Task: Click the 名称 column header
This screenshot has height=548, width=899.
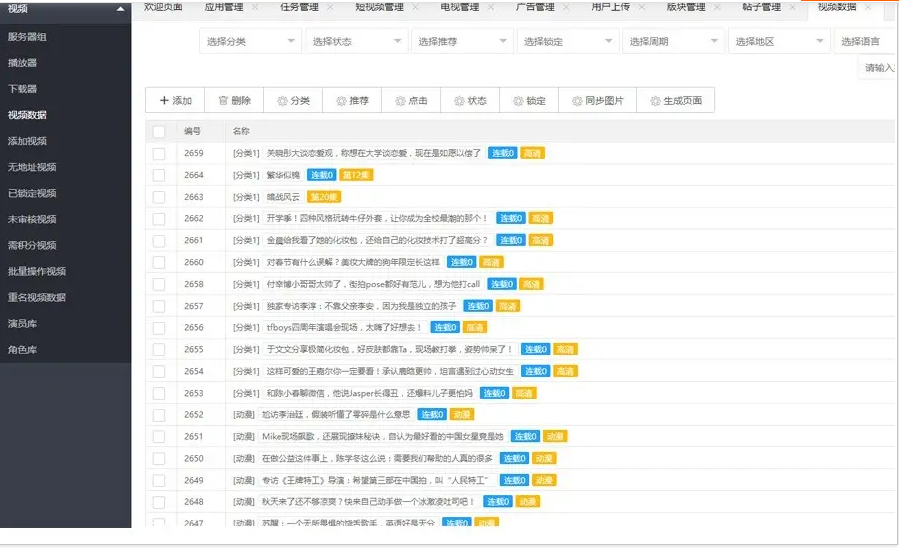Action: 241,131
